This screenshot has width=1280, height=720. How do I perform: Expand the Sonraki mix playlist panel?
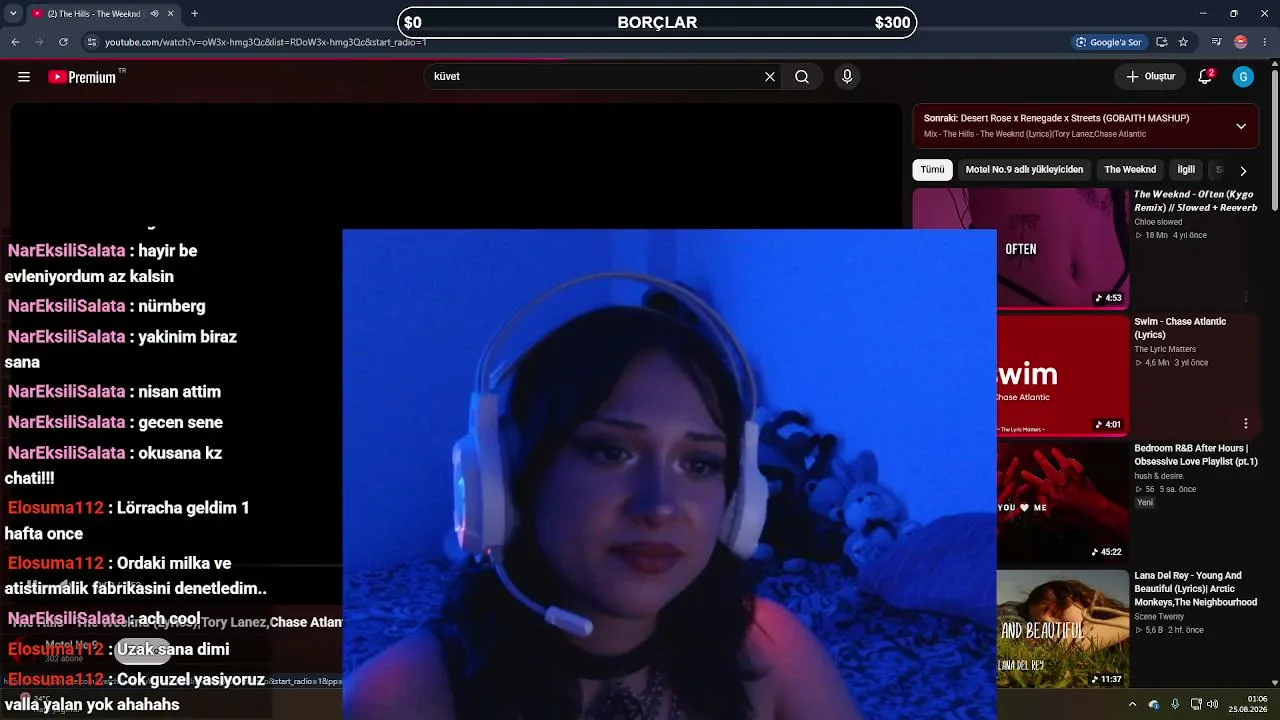1241,126
